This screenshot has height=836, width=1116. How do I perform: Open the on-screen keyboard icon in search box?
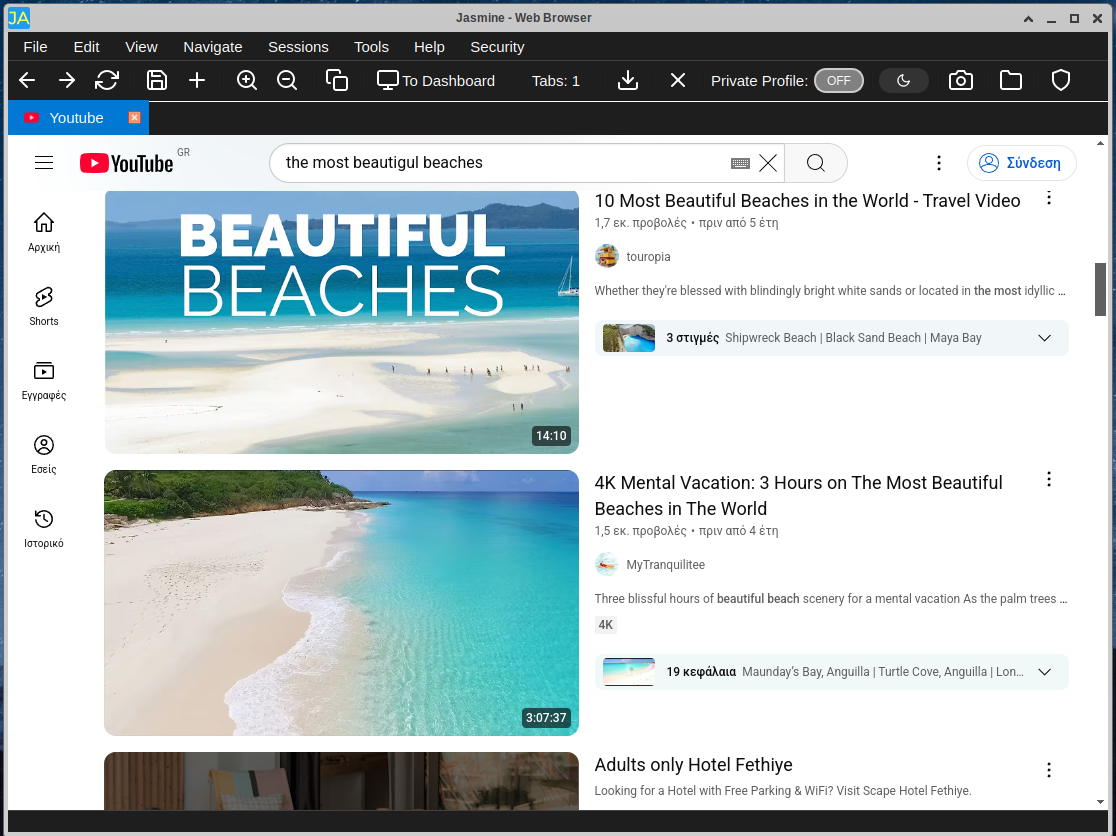pyautogui.click(x=740, y=164)
